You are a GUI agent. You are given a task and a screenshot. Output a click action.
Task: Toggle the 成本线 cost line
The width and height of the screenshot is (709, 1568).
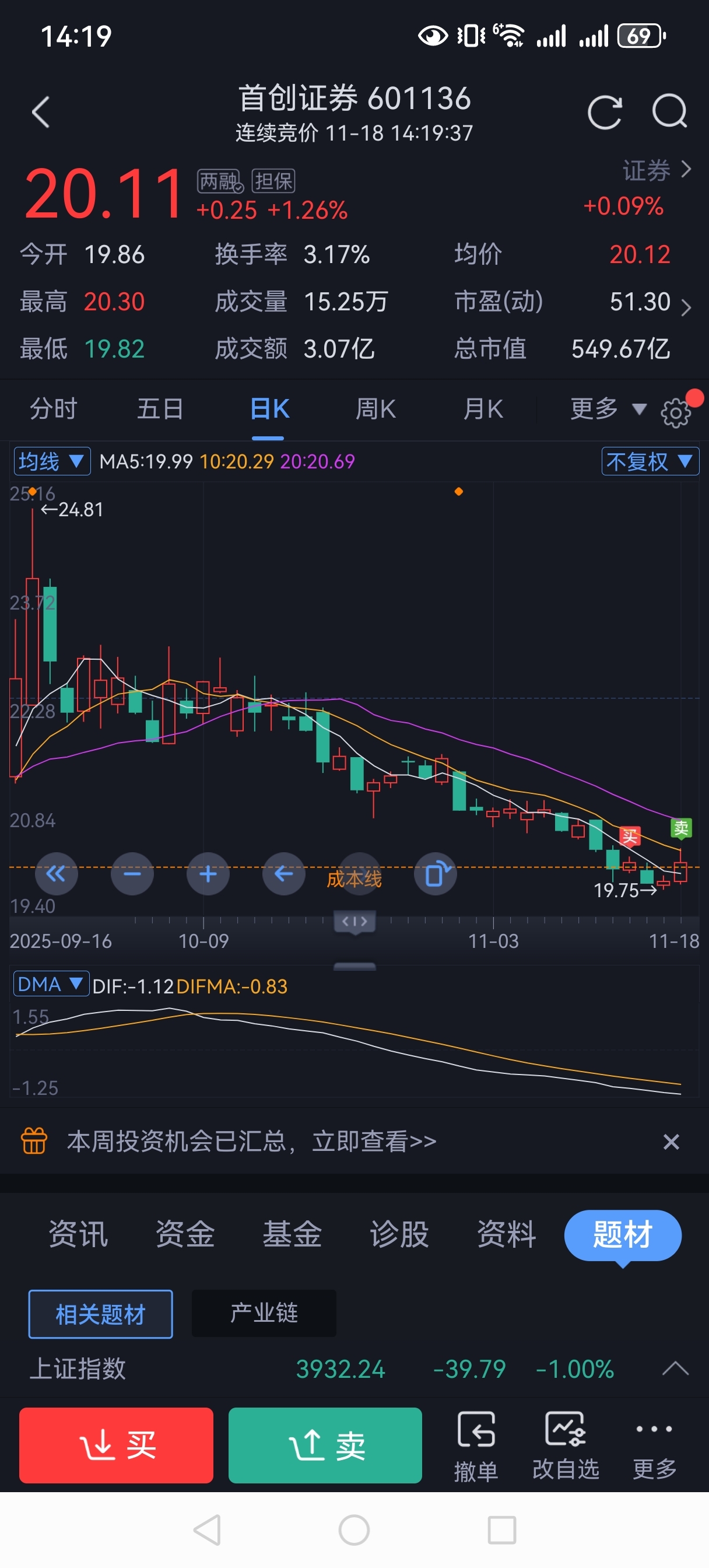354,878
